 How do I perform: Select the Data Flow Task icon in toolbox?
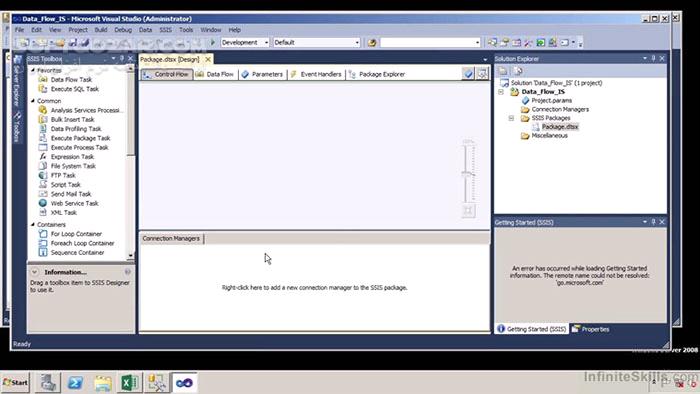(43, 79)
